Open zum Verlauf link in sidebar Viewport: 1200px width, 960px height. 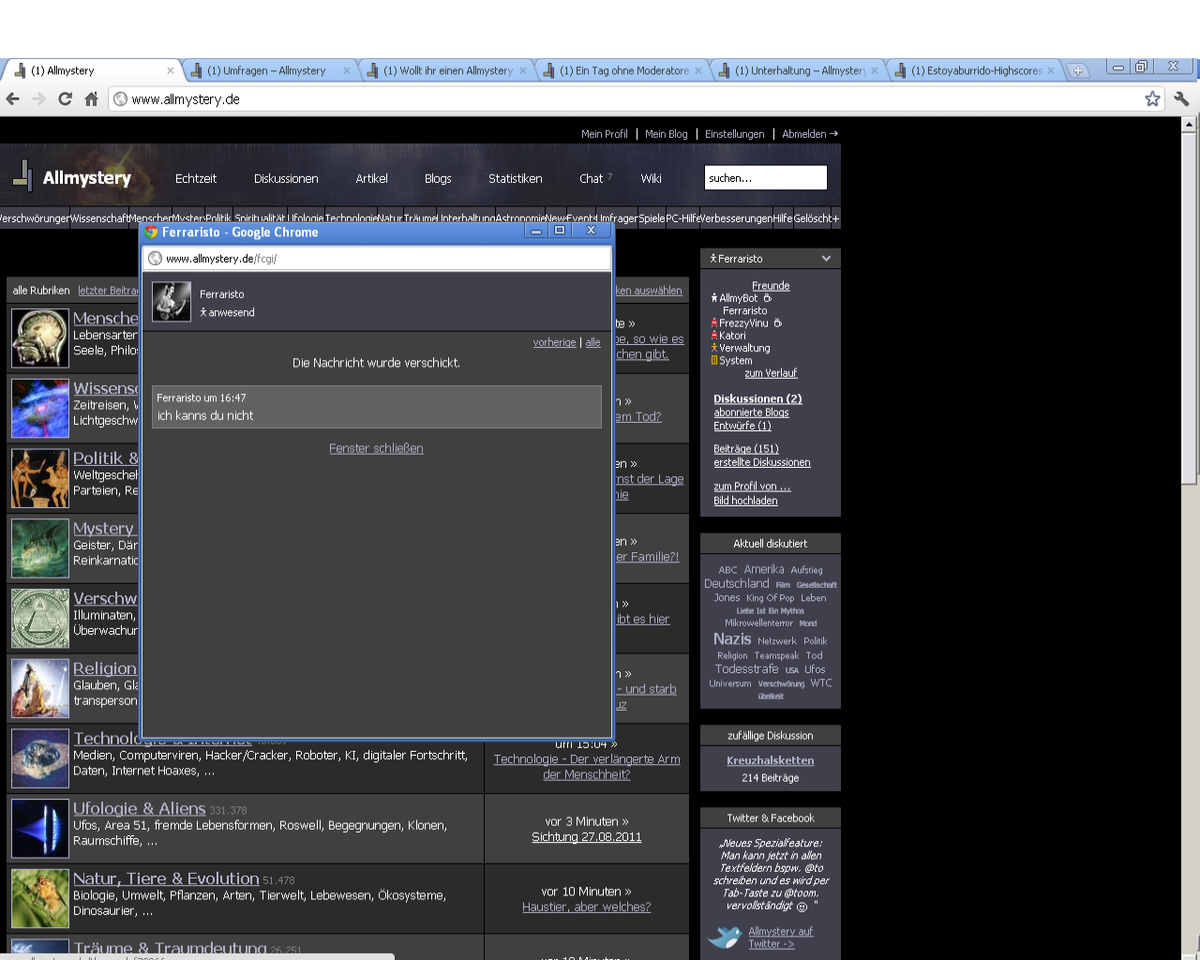point(771,373)
